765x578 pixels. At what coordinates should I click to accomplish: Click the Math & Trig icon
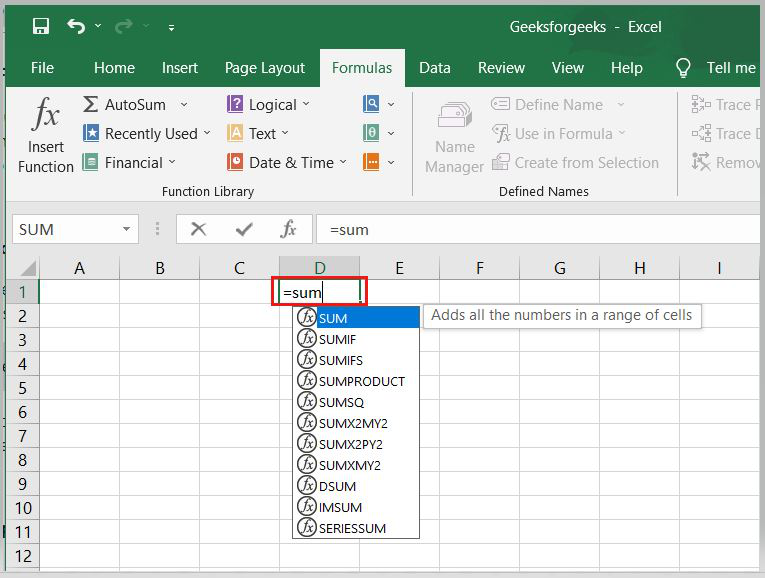coord(371,133)
